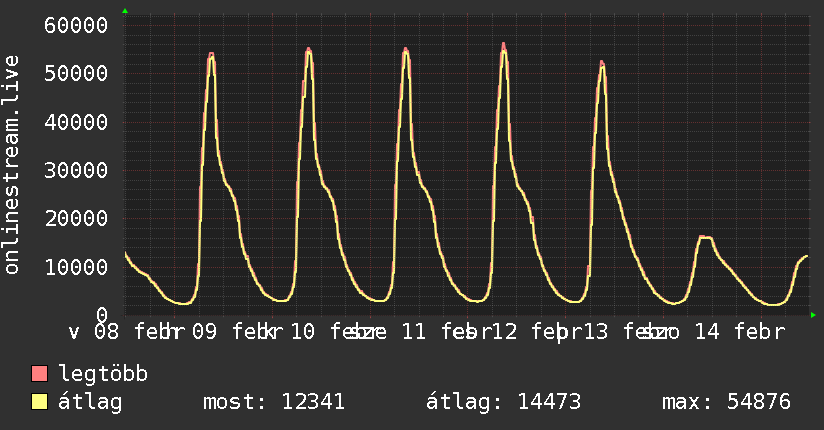Click the onlinestream.live vertical axis title
Viewport: 824px width, 430px height.
pyautogui.click(x=12, y=165)
